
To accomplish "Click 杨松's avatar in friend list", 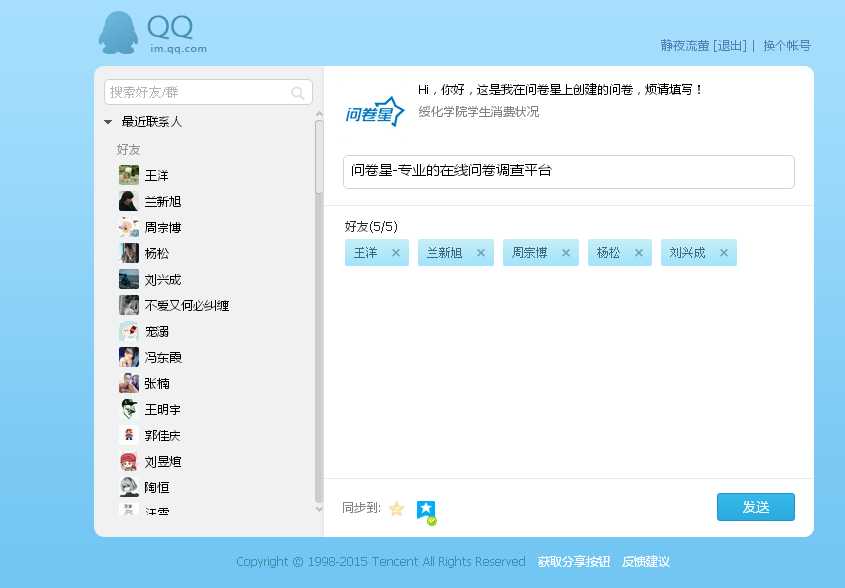I will (129, 253).
